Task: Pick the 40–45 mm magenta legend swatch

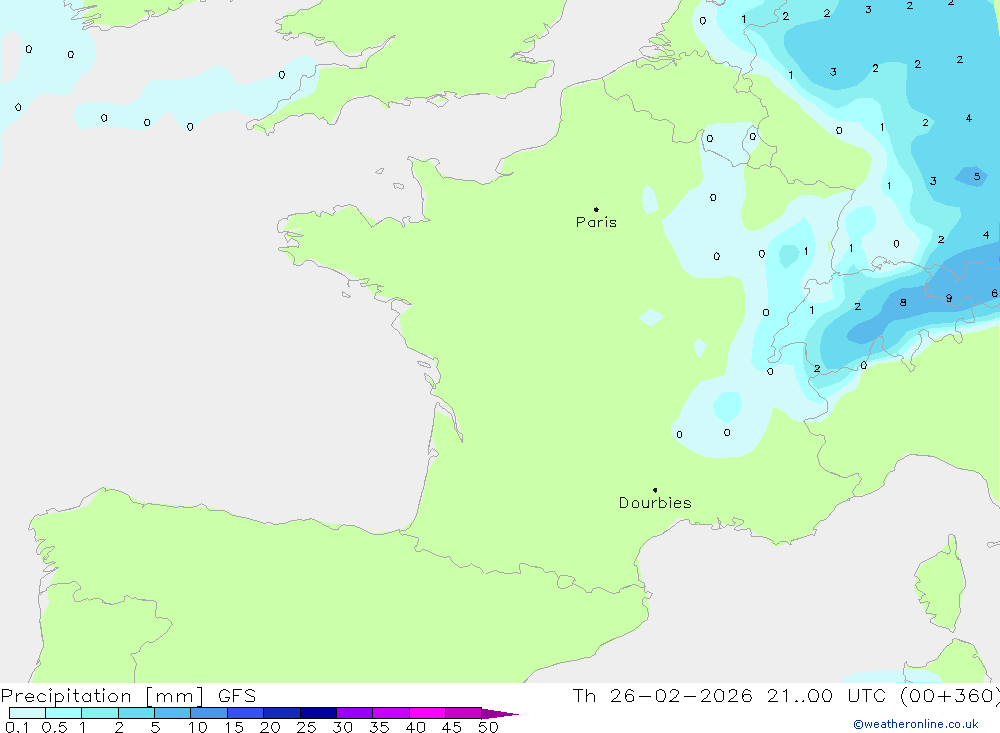Action: (427, 713)
